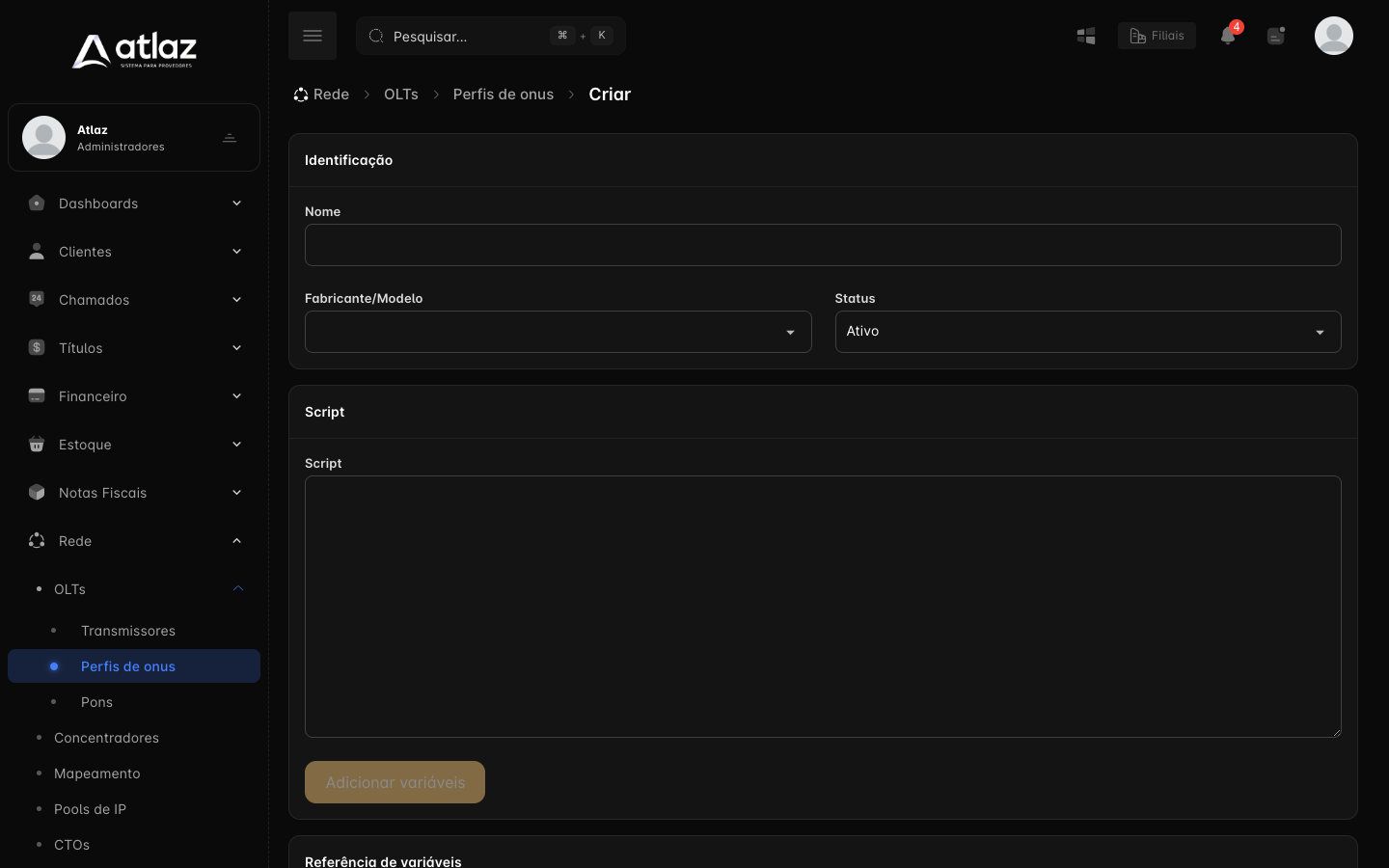Click the collapse icon on Atlaz profile card
This screenshot has width=1389, height=868.
[x=230, y=138]
